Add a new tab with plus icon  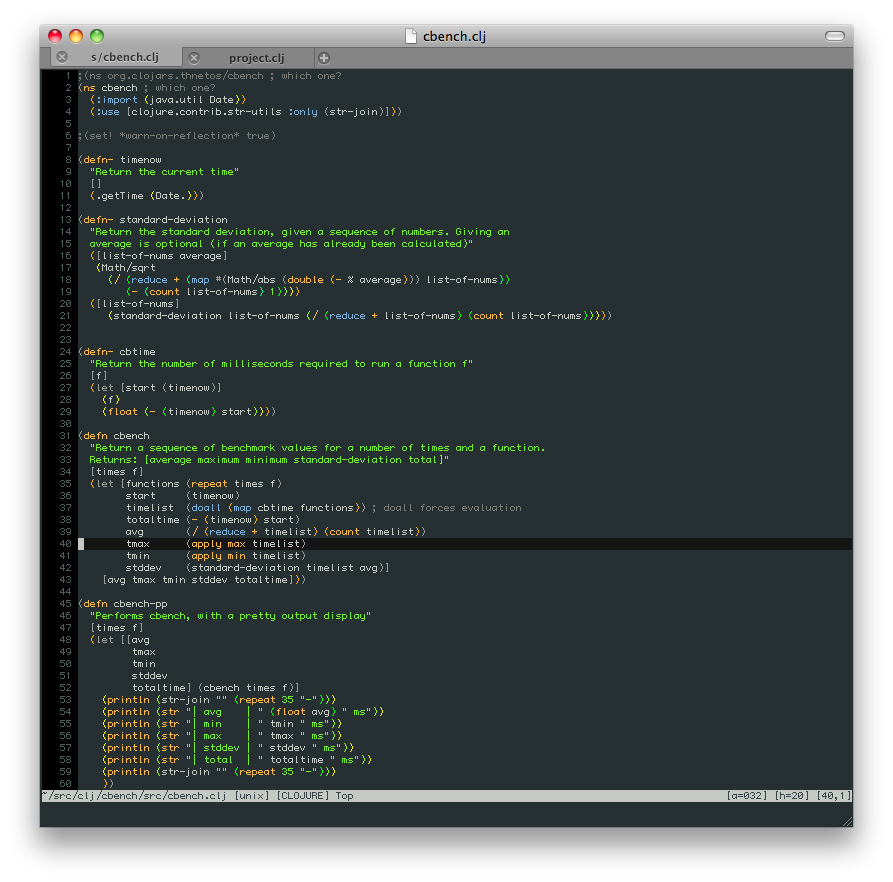coord(323,58)
